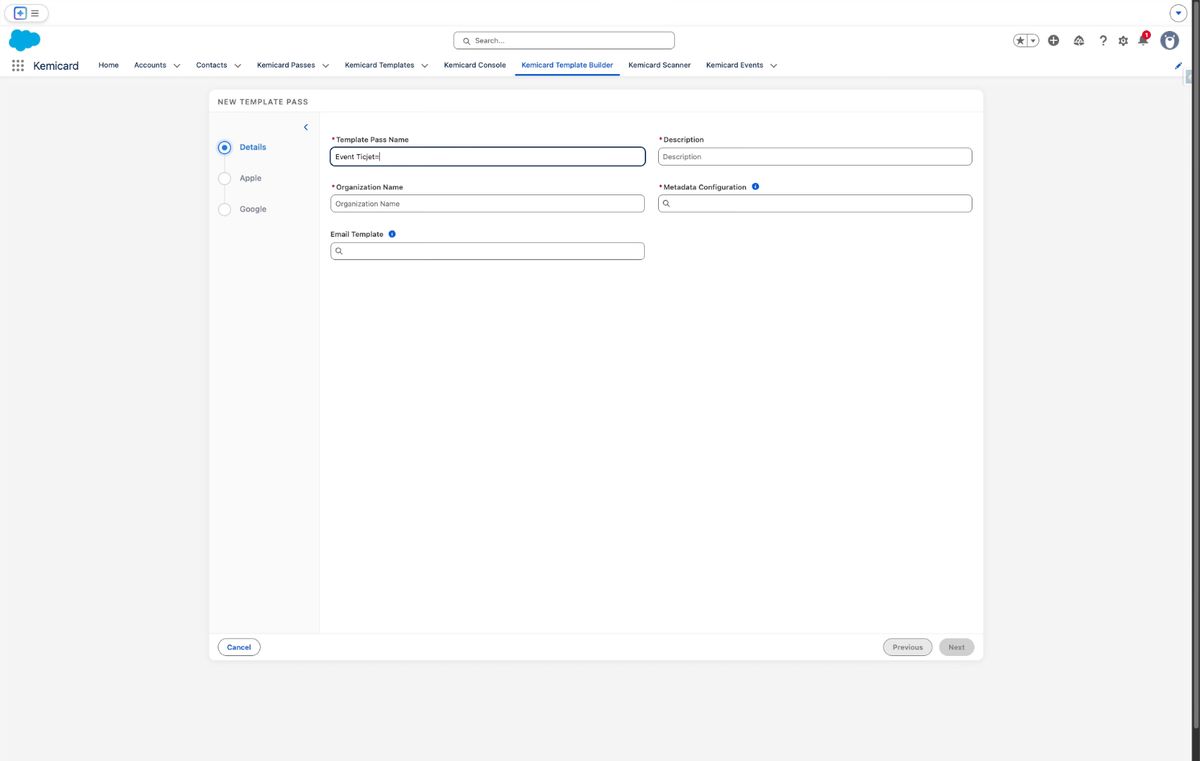Click the Metadata Configuration lookup field
Viewport: 1200px width, 761px height.
coord(815,203)
